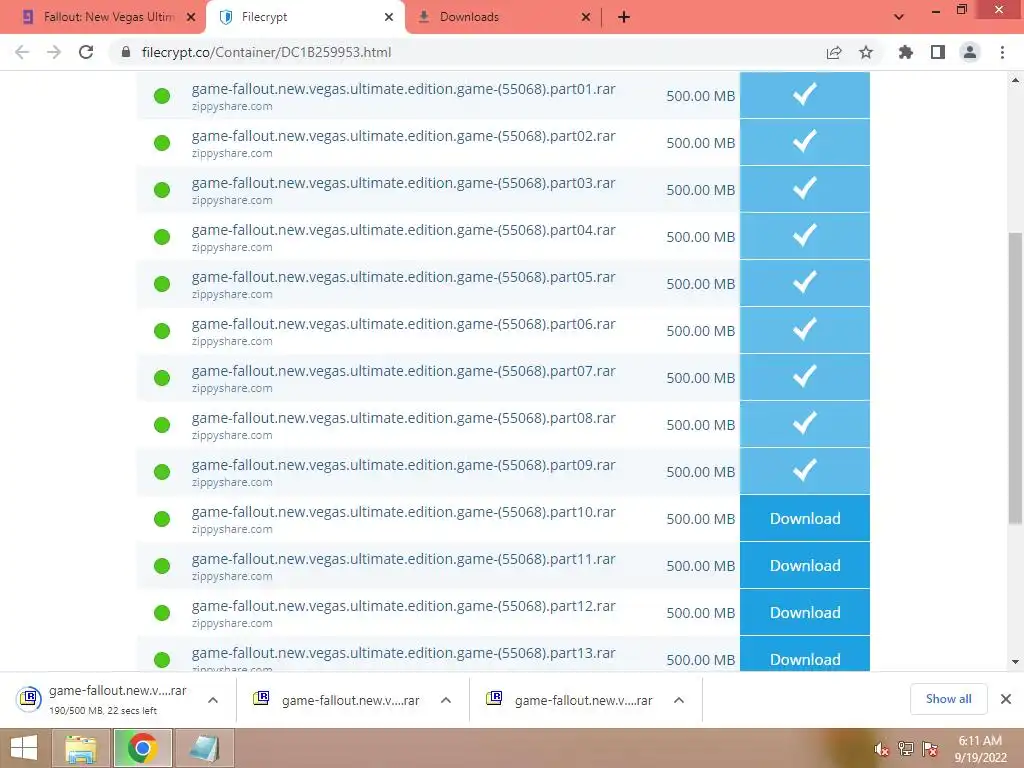Click the Chrome taskbar icon
The image size is (1024, 768).
click(x=142, y=748)
